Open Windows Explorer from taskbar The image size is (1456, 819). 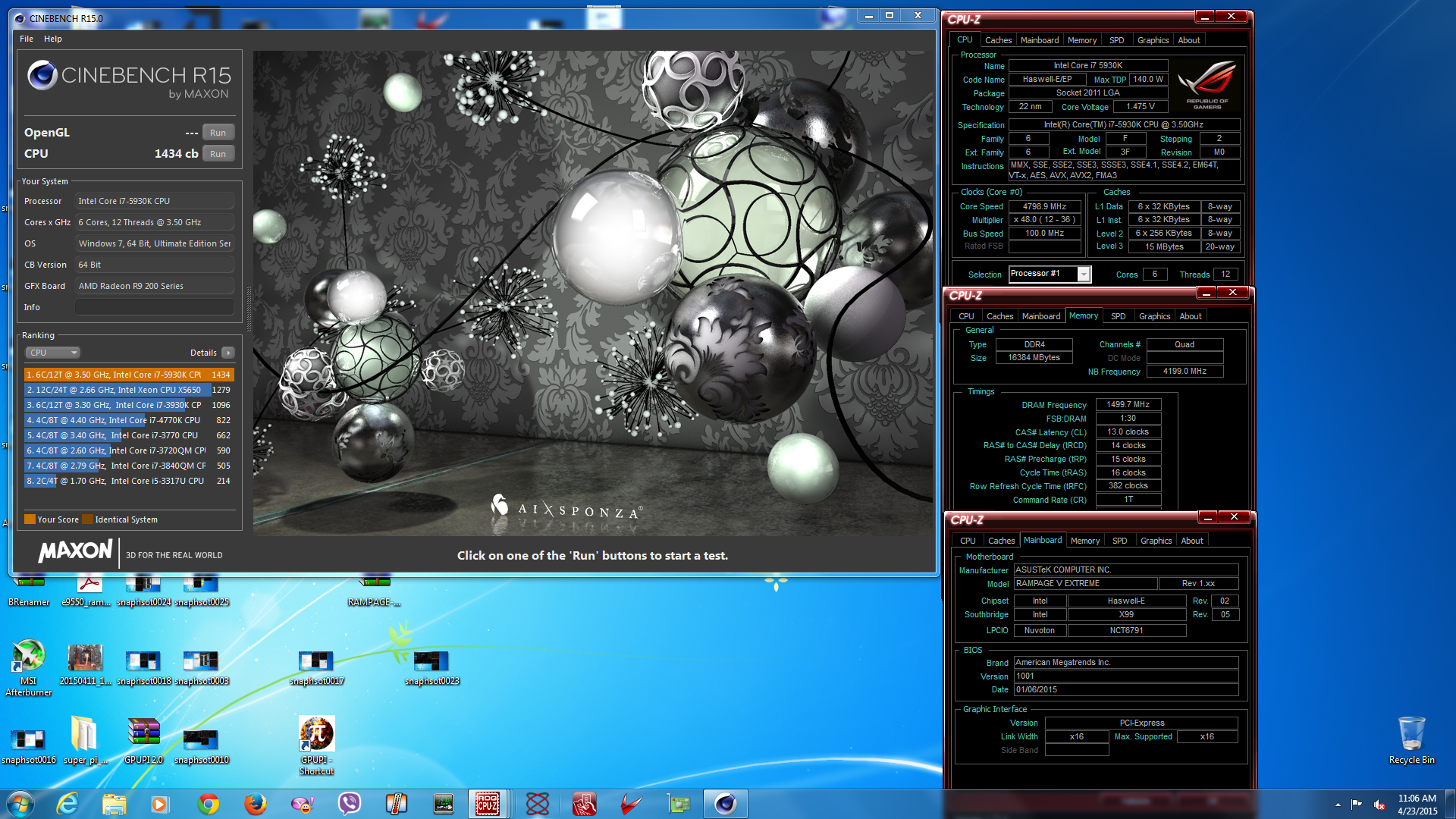115,804
